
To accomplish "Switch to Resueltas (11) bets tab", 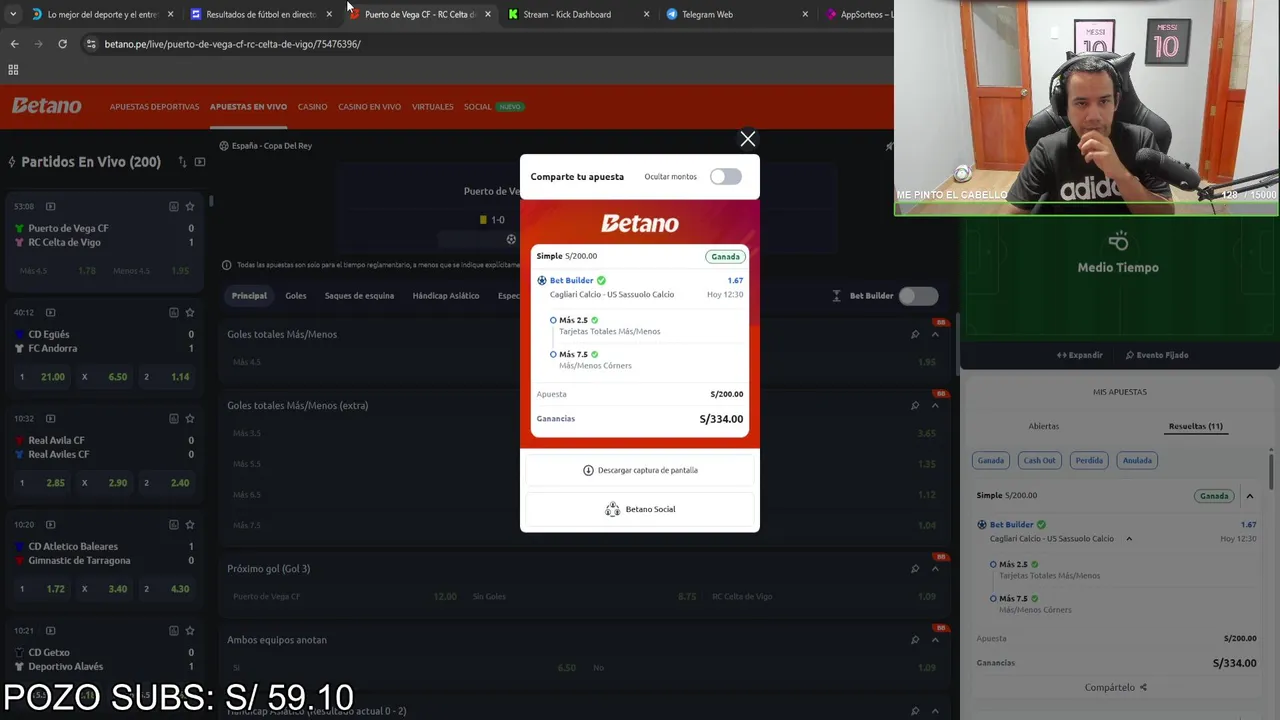I will tap(1195, 426).
